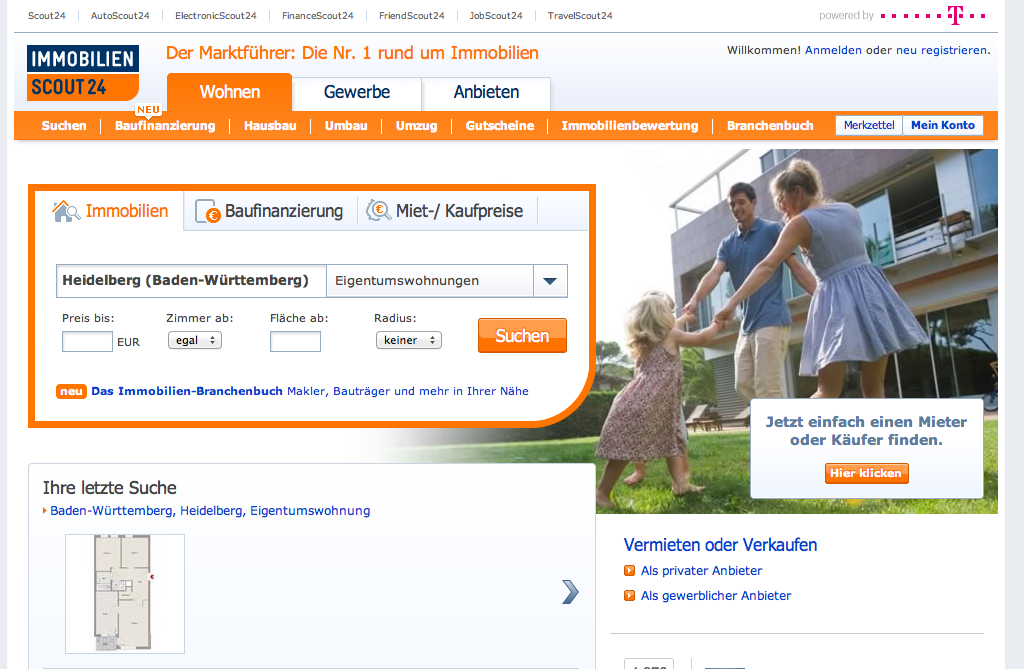Open the TravelScout24 top link

[580, 16]
